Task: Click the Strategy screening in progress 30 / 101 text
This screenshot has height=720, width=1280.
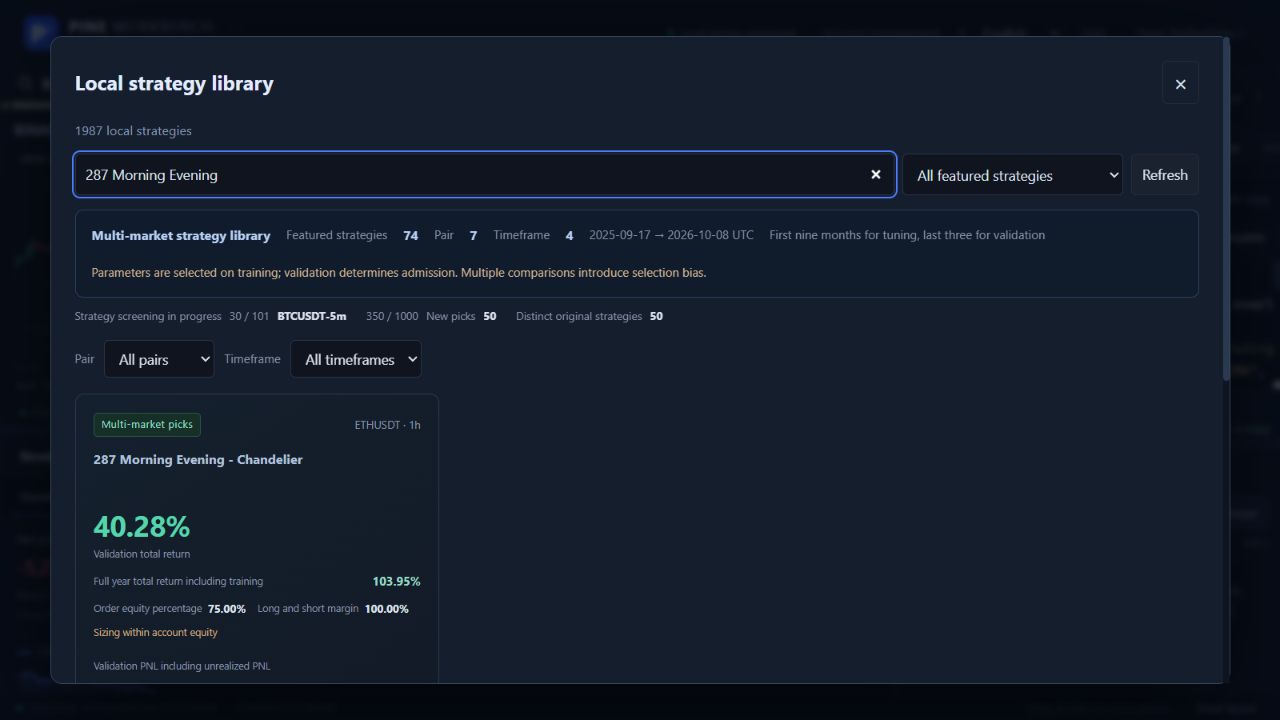Action: [x=172, y=316]
